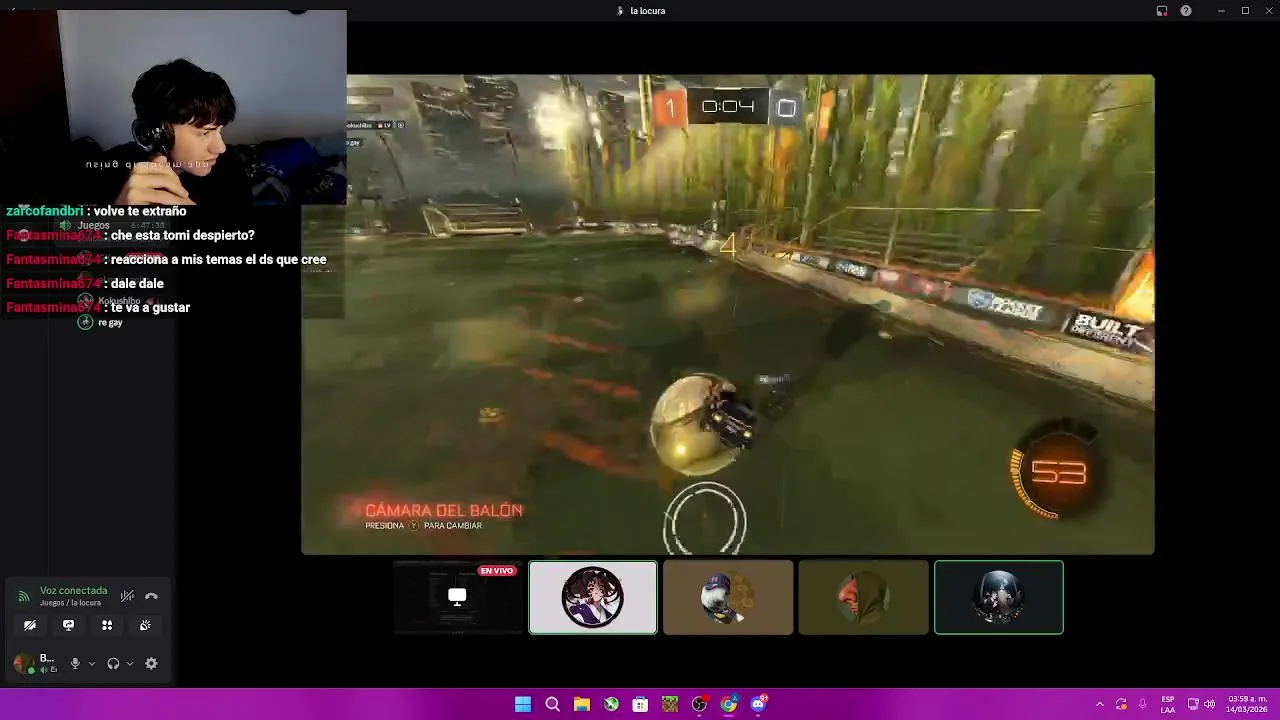Image resolution: width=1280 pixels, height=720 pixels.
Task: Select the EN VIVO stream thumbnail
Action: pyautogui.click(x=458, y=597)
